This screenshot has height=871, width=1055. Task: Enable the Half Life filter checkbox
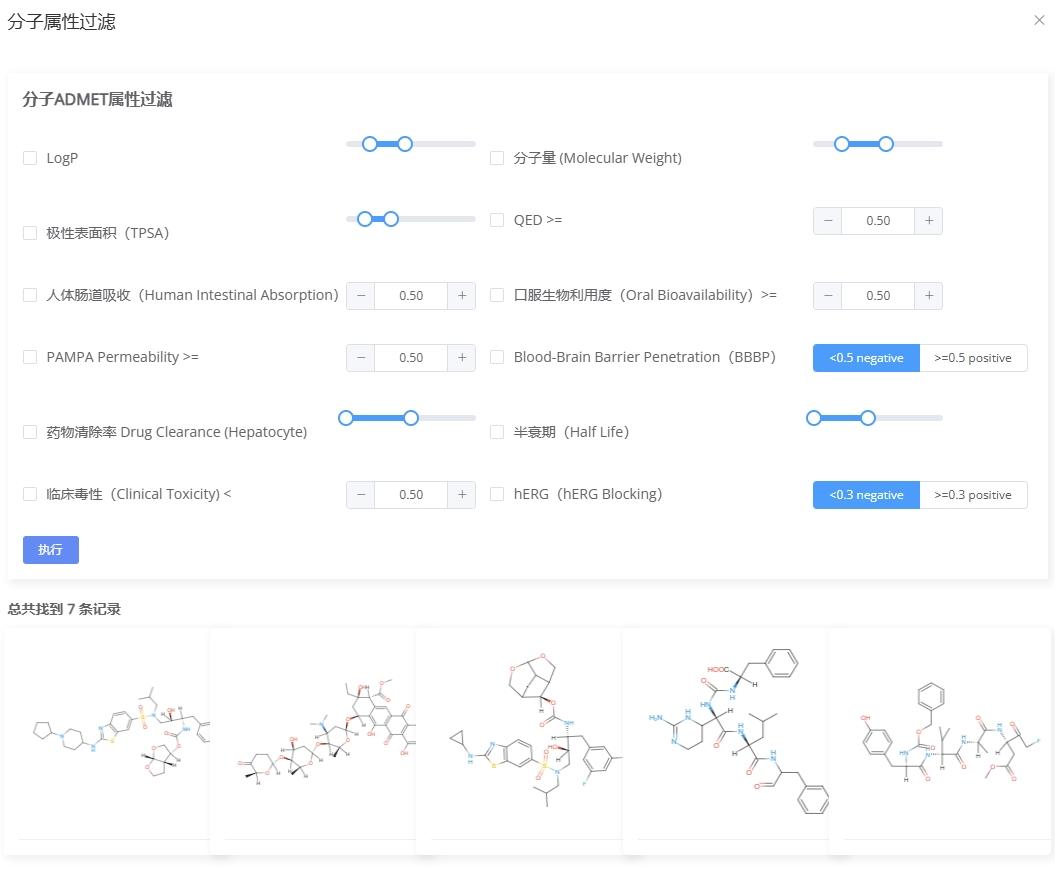pos(497,432)
